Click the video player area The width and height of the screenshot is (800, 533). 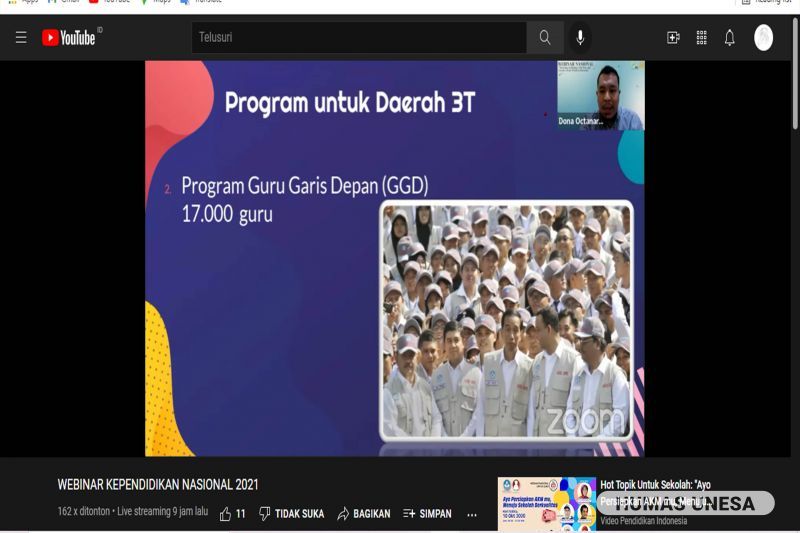coord(394,259)
